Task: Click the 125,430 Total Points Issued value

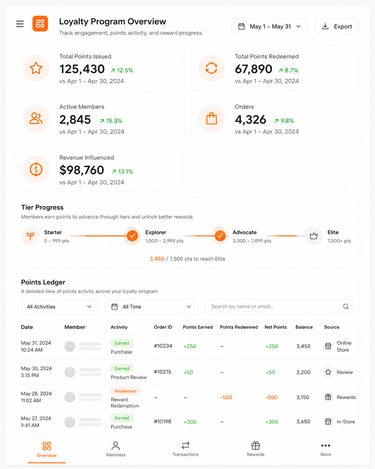Action: coord(82,69)
